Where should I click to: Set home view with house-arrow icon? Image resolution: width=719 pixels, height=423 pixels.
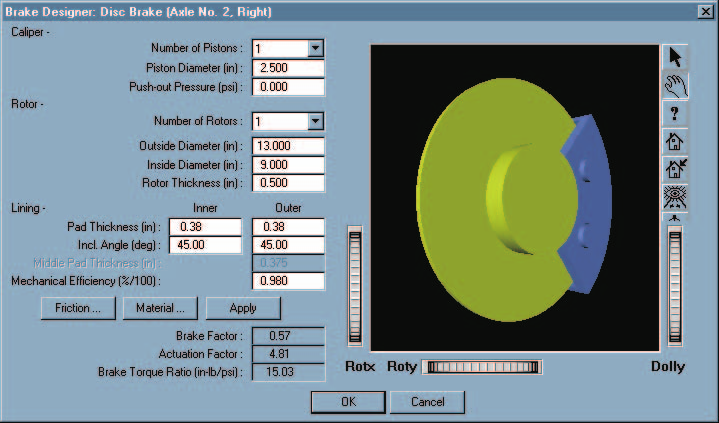click(x=675, y=169)
